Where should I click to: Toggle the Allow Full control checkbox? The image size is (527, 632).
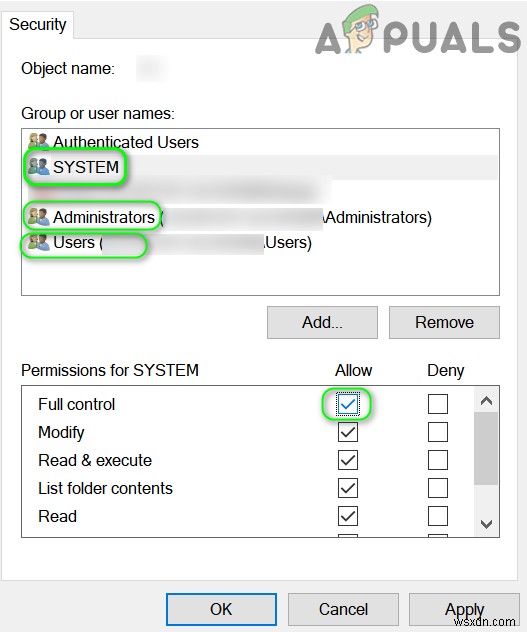[347, 404]
